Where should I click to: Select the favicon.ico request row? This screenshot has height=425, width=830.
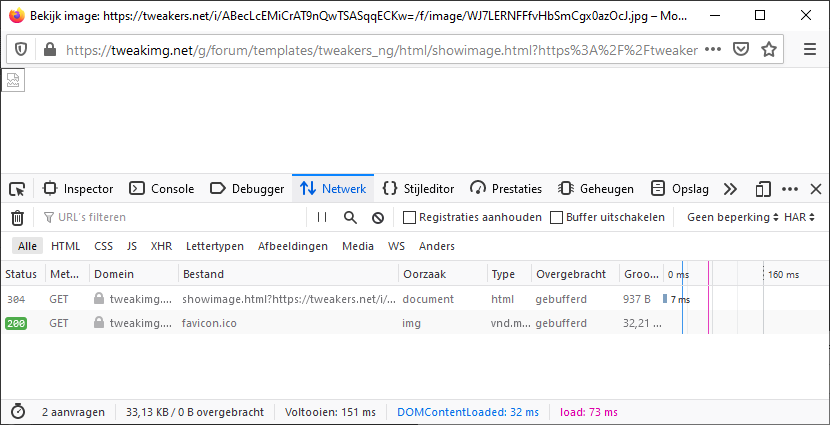click(415, 323)
